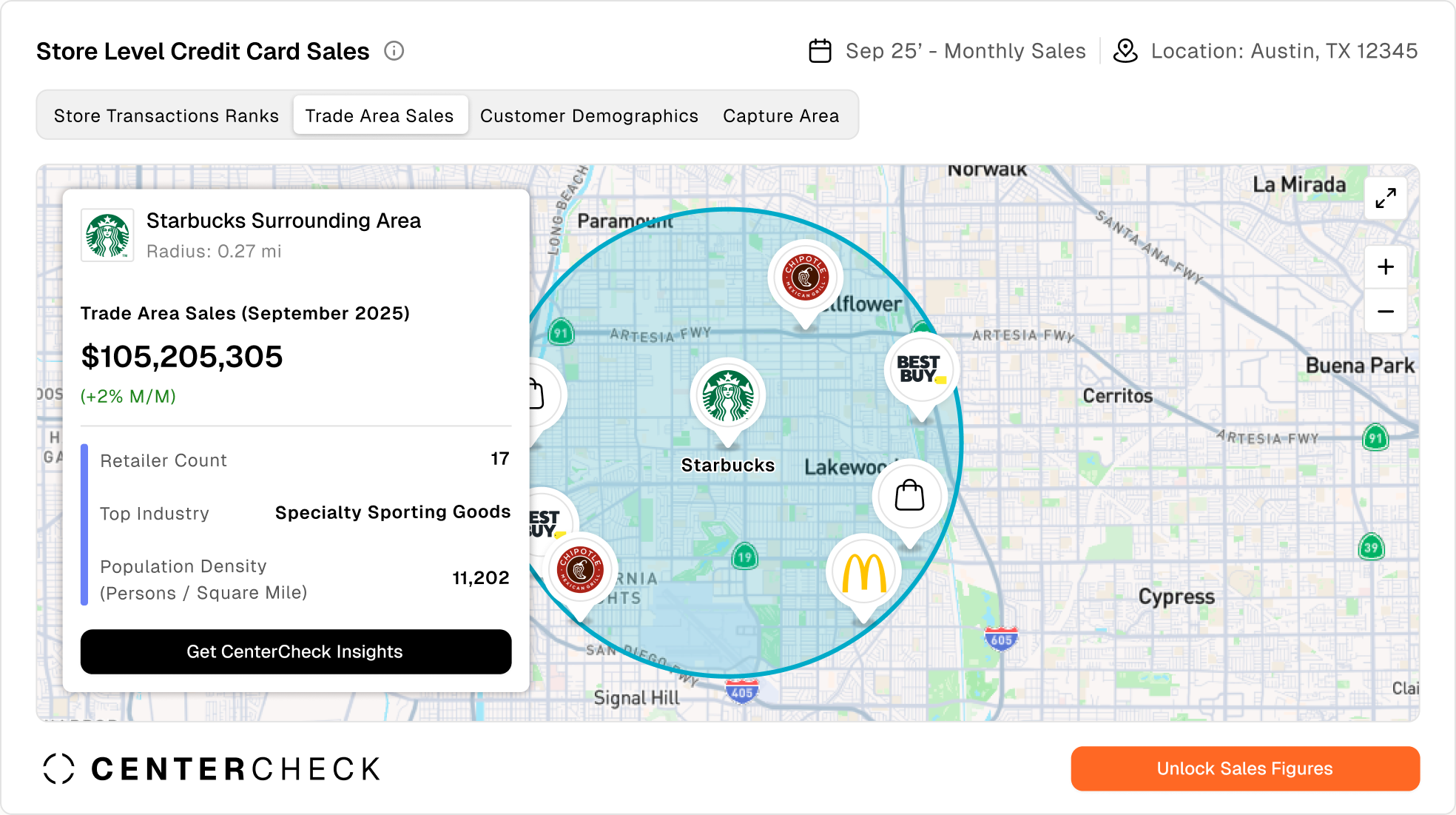Image resolution: width=1456 pixels, height=815 pixels.
Task: Zoom in on the map with plus button
Action: coord(1385,267)
